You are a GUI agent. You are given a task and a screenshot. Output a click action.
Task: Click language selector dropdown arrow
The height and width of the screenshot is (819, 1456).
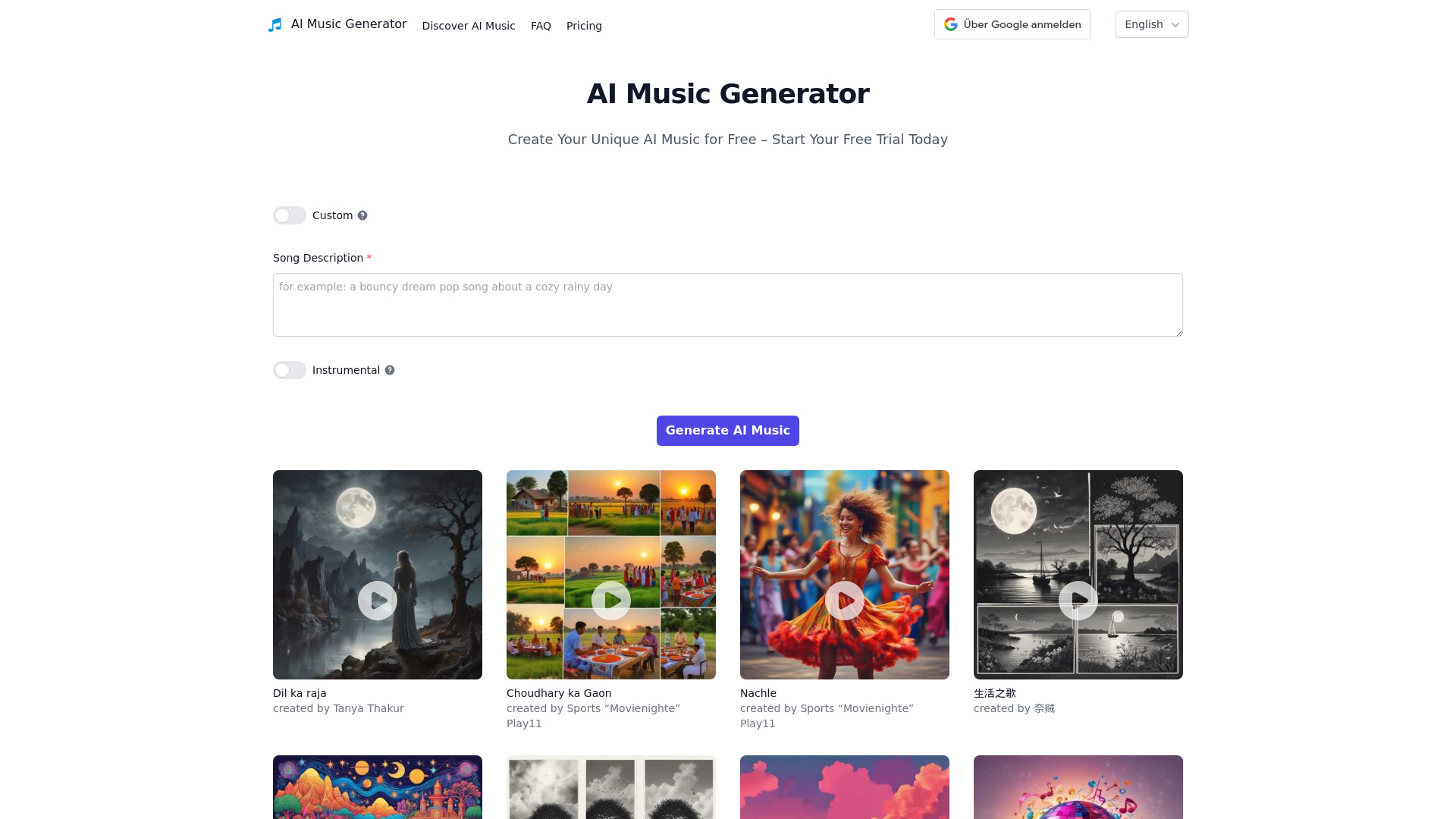pyautogui.click(x=1176, y=24)
